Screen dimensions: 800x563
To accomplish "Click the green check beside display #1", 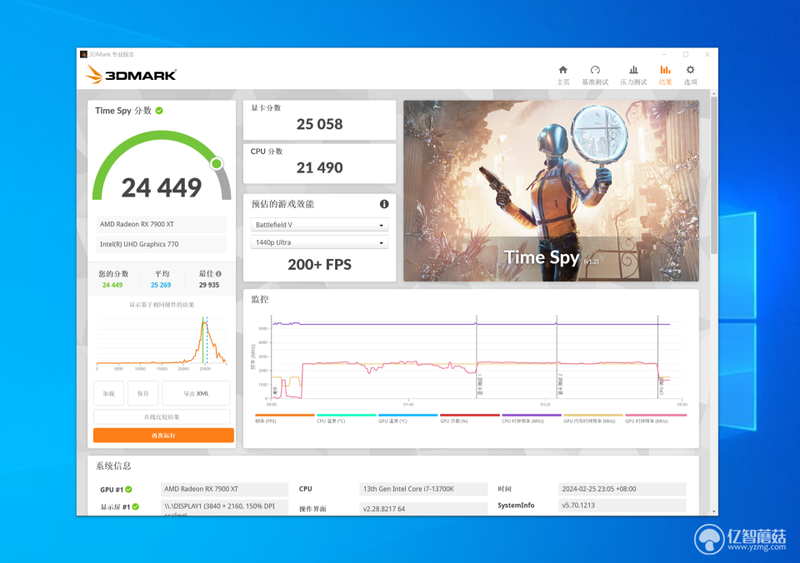I will tap(135, 507).
